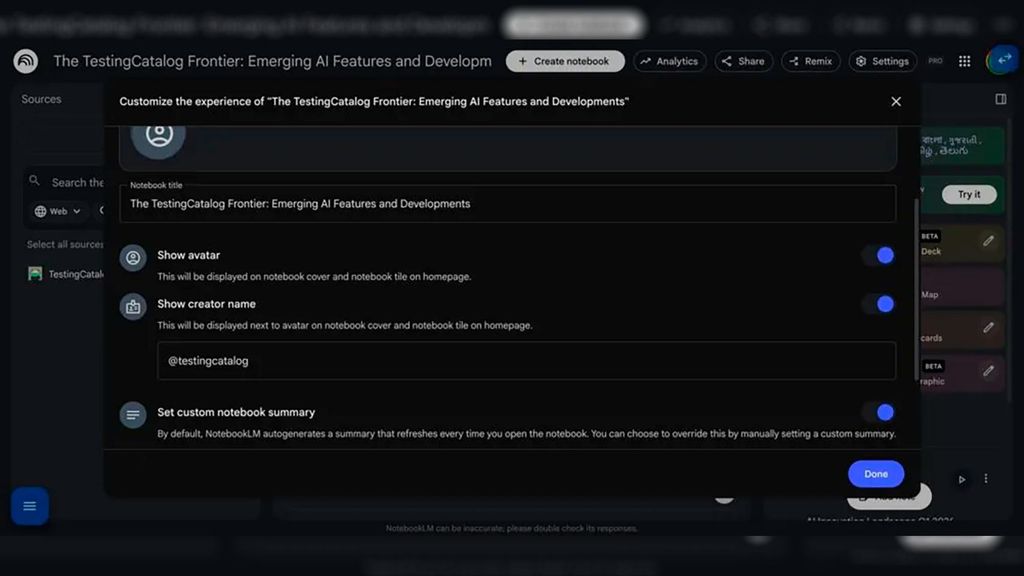Open the Google apps grid icon

[x=965, y=61]
